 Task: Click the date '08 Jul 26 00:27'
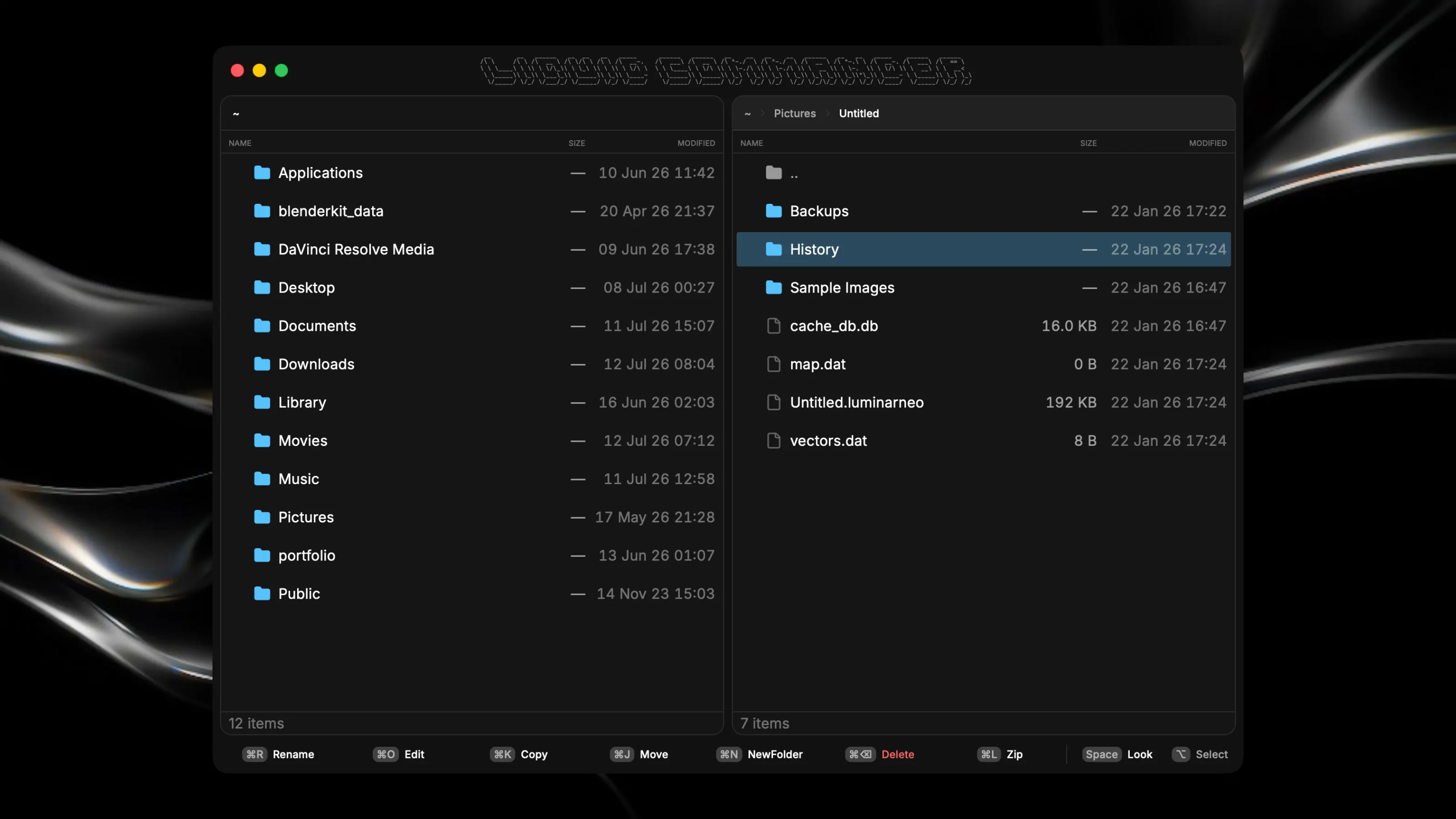[659, 287]
